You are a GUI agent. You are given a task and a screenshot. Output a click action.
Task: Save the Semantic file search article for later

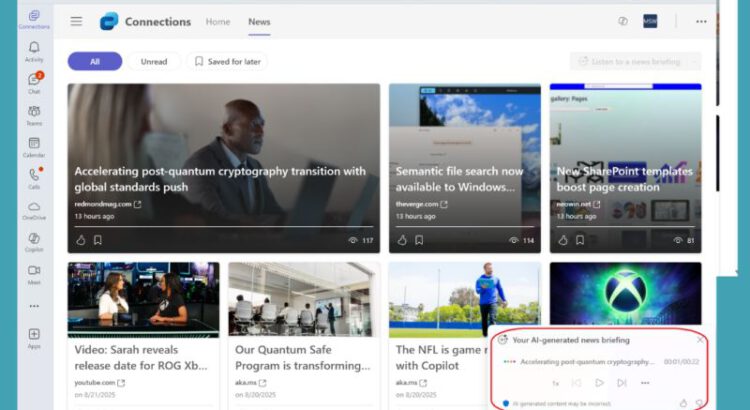tap(419, 240)
